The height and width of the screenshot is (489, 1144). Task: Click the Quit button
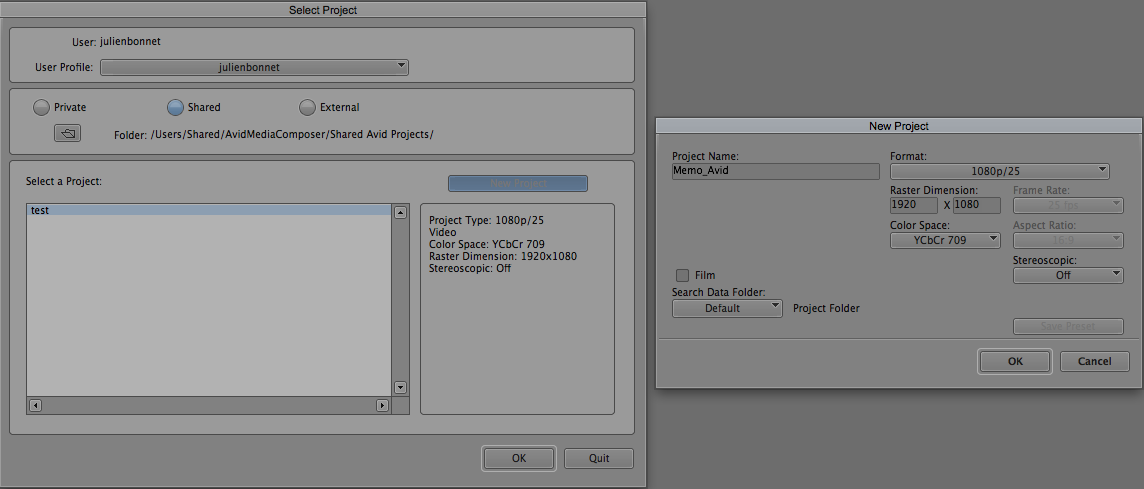click(598, 458)
